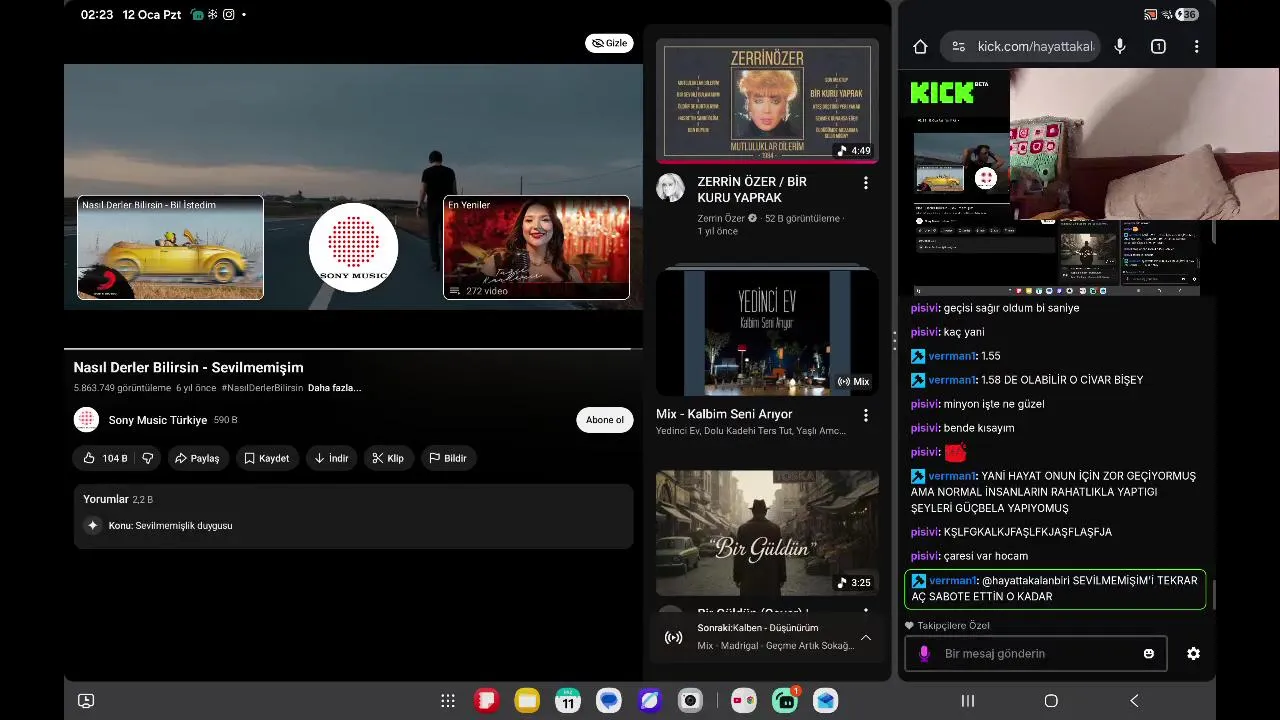Click the browser home icon
The image size is (1280, 720).
[921, 46]
